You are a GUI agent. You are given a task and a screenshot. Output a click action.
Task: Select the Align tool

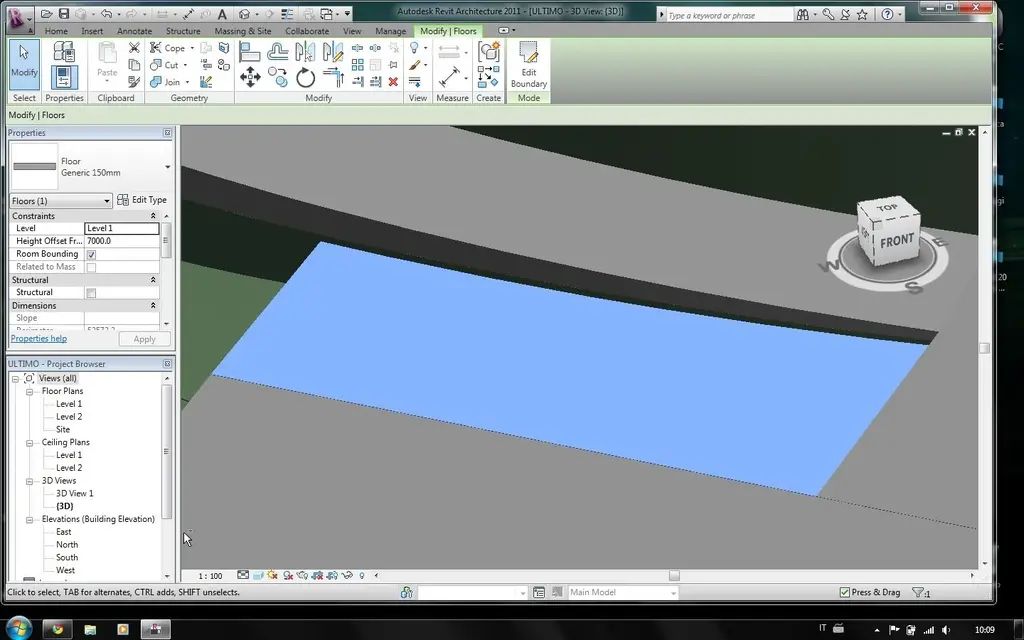coord(249,51)
